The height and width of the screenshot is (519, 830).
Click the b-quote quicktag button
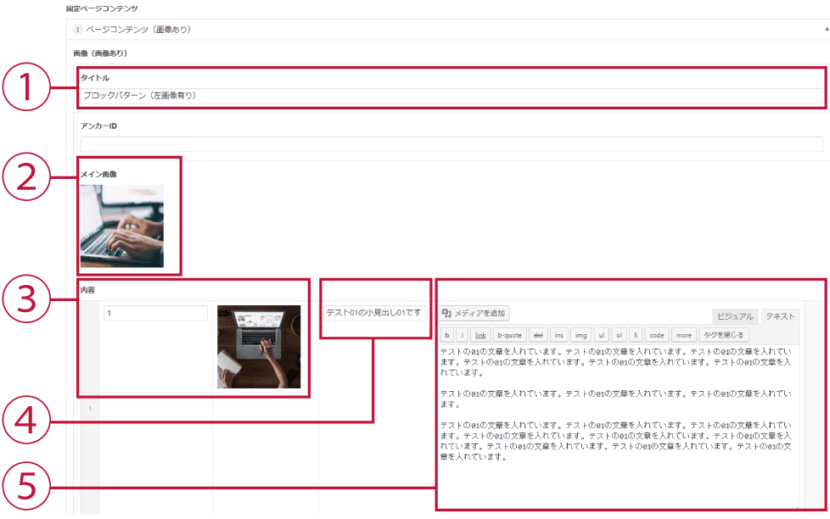[509, 335]
